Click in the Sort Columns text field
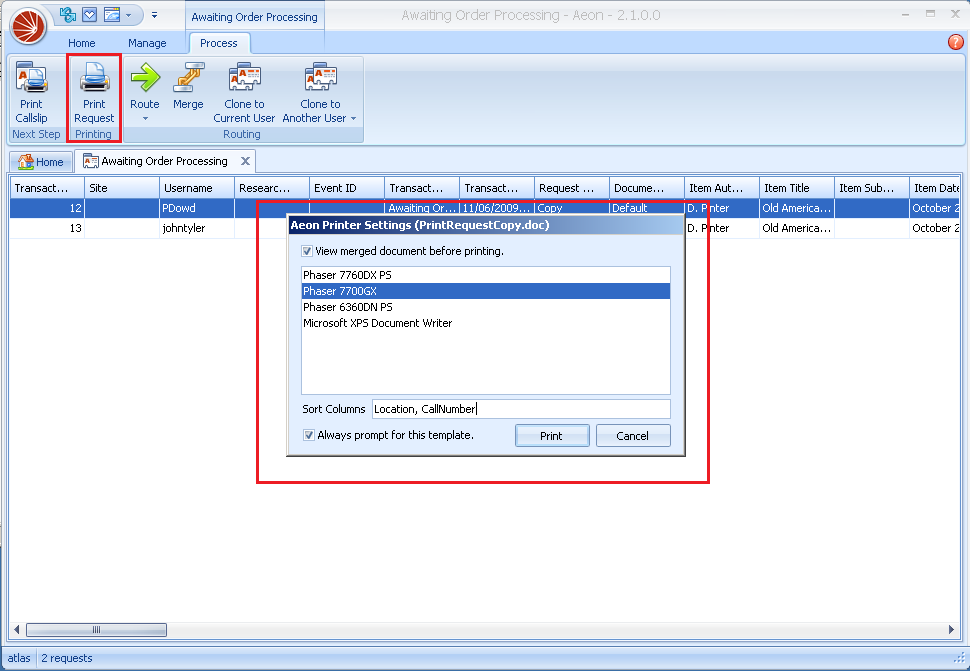 (x=520, y=408)
